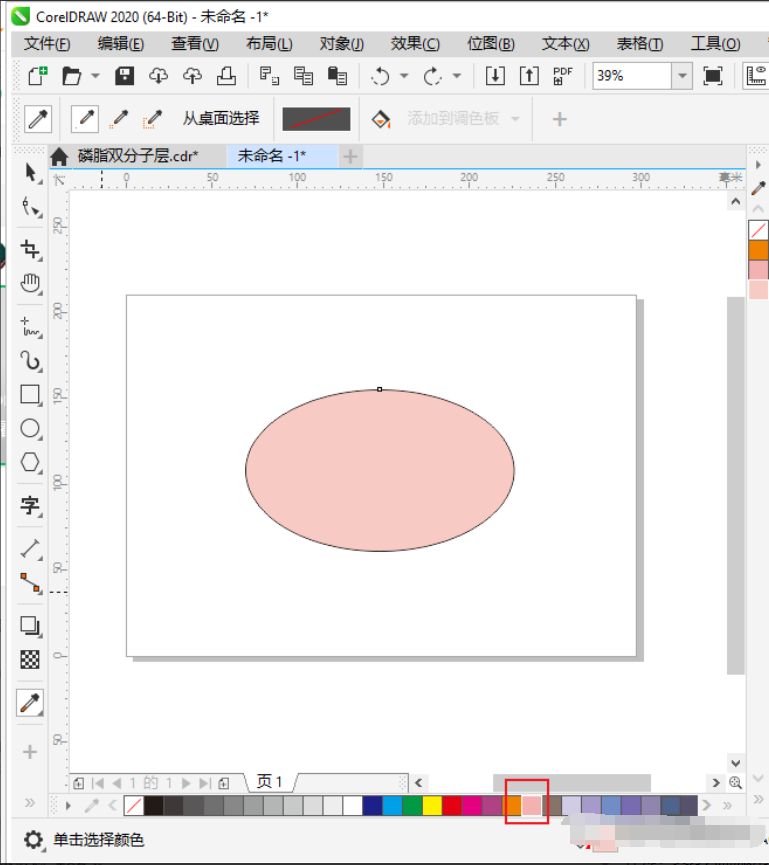
Task: Open the 编辑(E) menu
Action: (x=120, y=44)
